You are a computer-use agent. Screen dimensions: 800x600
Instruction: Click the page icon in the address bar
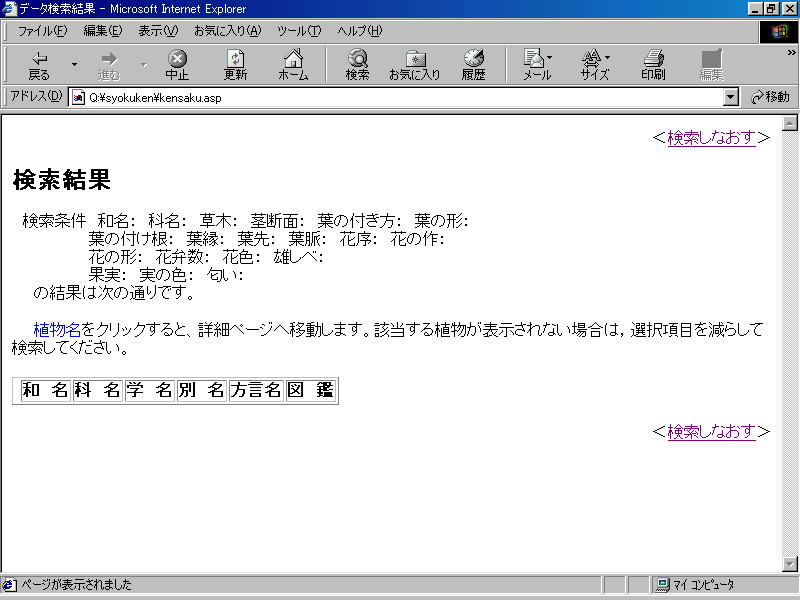[78, 97]
